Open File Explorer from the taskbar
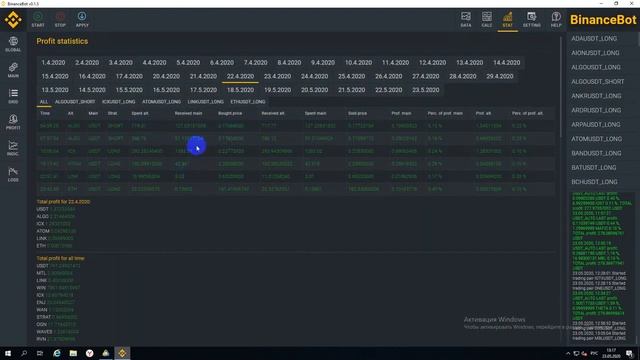The height and width of the screenshot is (360, 640). (73, 353)
